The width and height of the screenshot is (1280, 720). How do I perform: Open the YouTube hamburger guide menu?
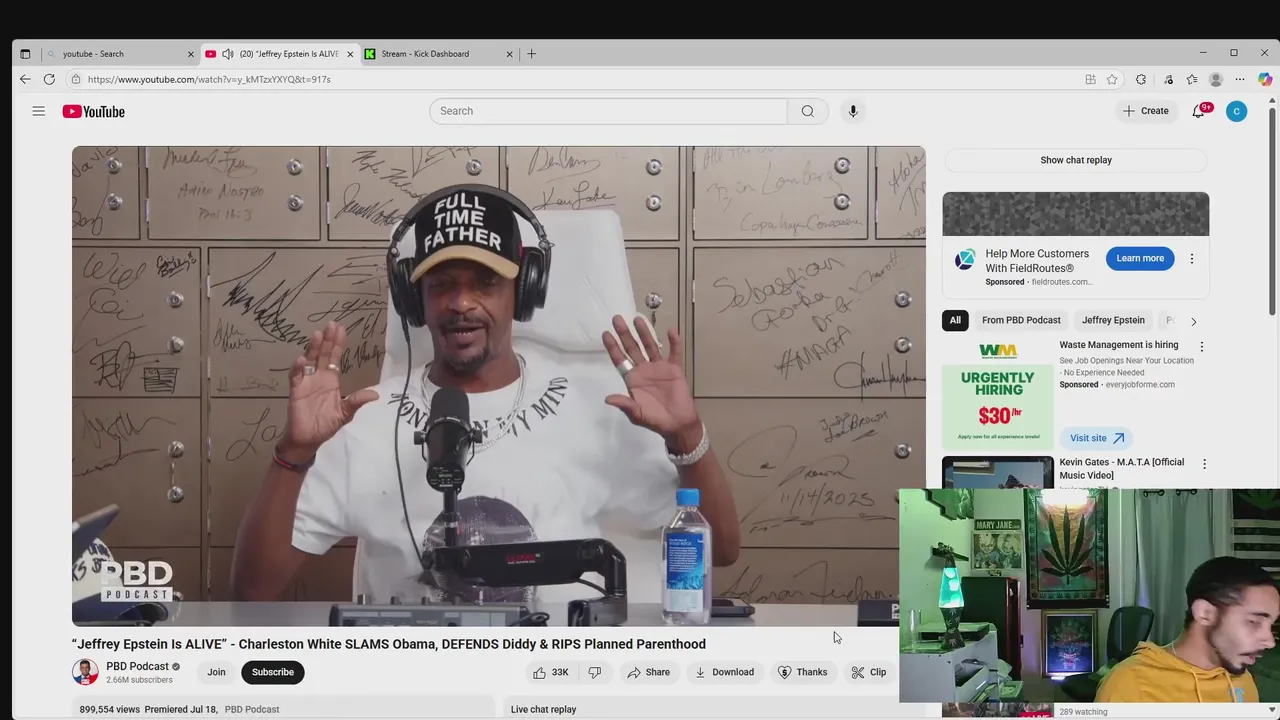point(38,111)
